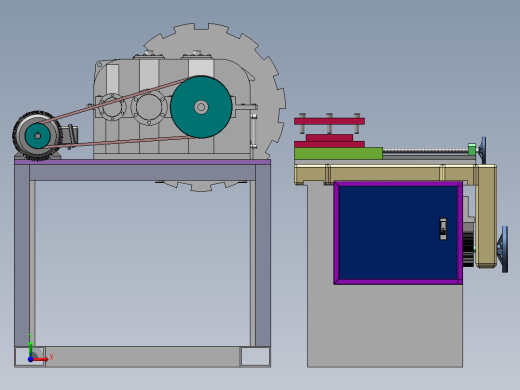Click the red X axis of the triad
This screenshot has height=390, width=520.
41,359
